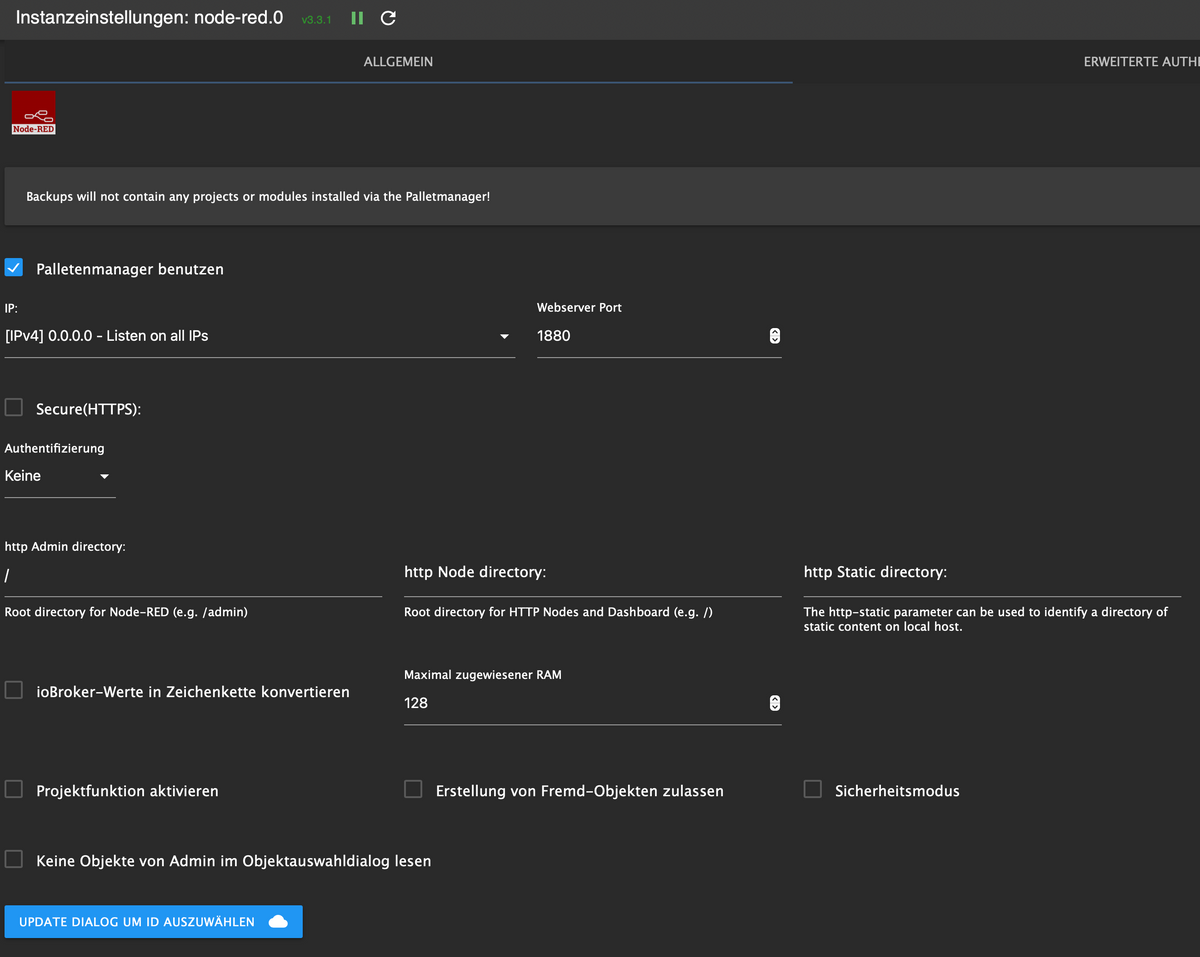Click the http-static parameter description
This screenshot has height=957, width=1200.
pos(986,619)
